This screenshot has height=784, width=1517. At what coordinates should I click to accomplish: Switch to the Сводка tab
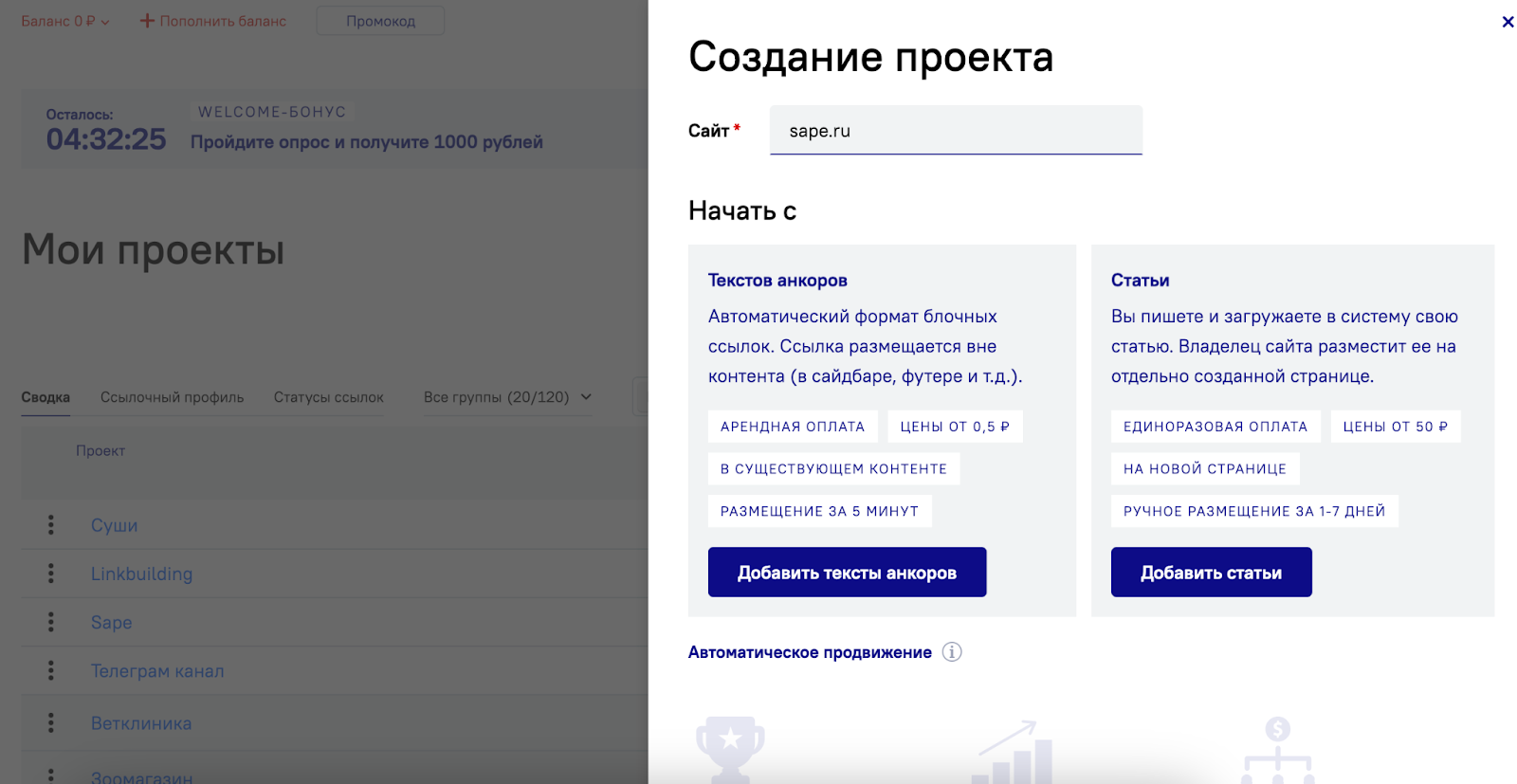(46, 397)
